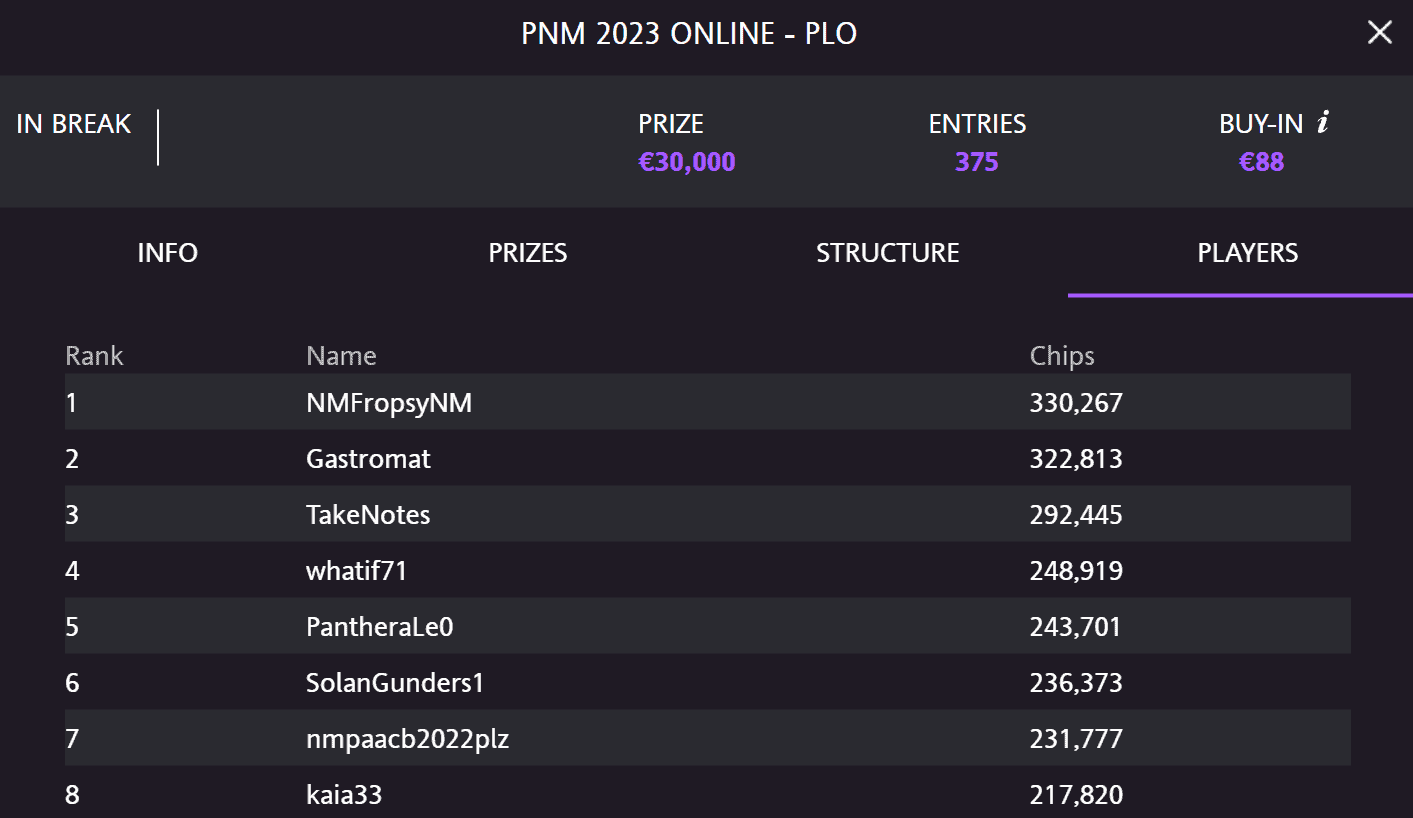Select the Gastromat player row
Image resolution: width=1413 pixels, height=818 pixels.
(x=708, y=459)
